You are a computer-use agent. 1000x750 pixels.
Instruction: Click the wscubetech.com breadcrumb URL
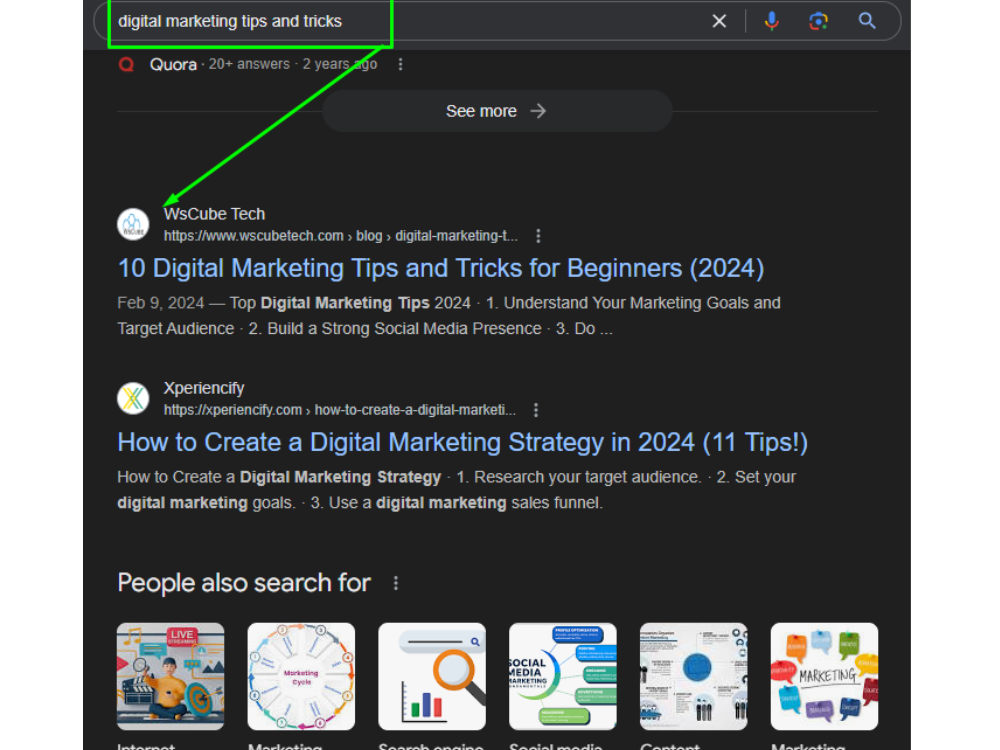click(340, 236)
